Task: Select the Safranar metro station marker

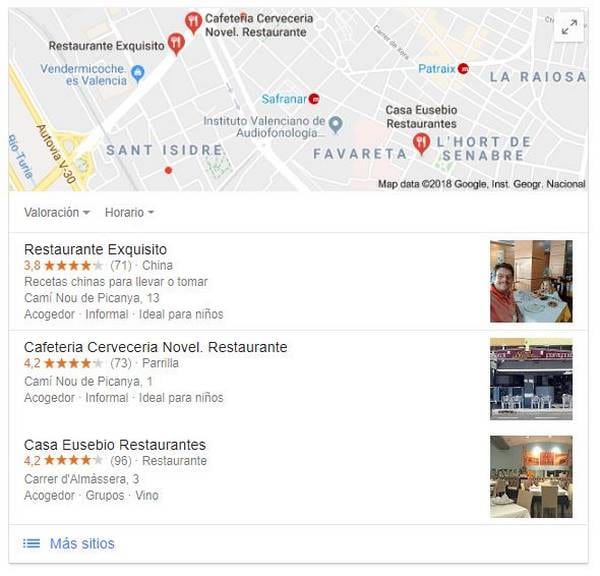Action: tap(314, 99)
